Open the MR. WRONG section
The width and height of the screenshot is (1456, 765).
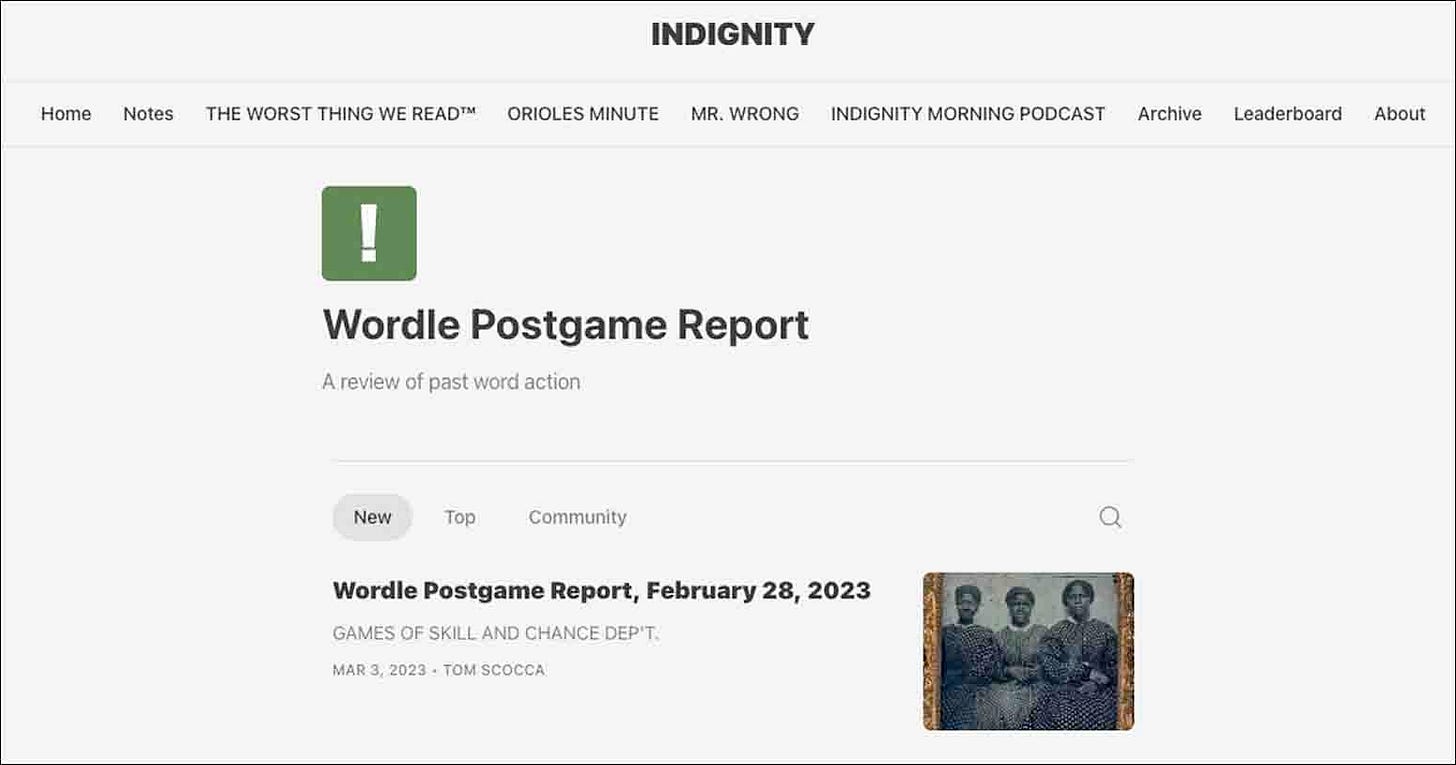point(745,114)
